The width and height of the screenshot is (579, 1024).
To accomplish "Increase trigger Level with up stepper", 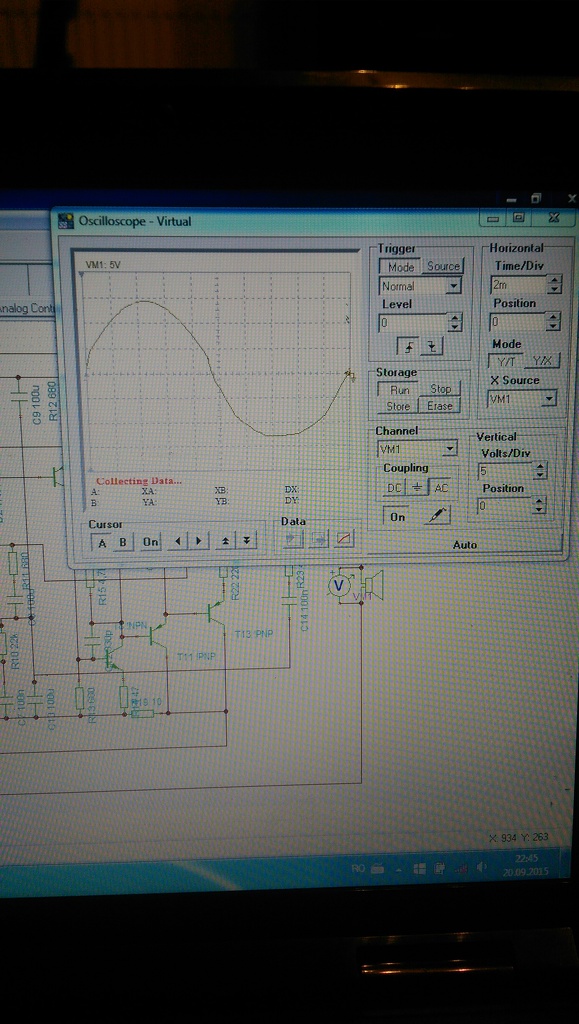I will coord(456,318).
